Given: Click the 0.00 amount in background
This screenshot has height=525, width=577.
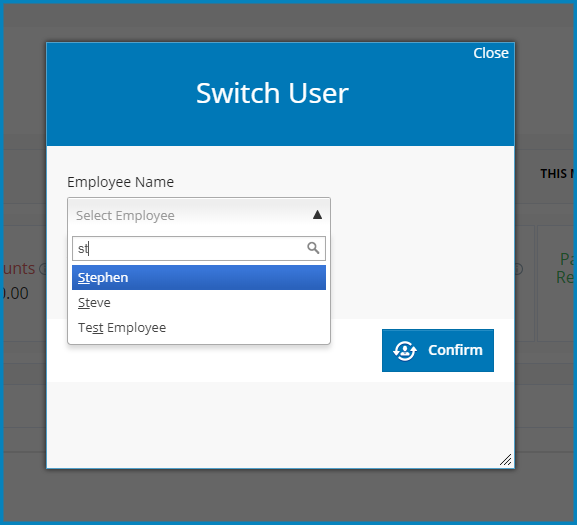Looking at the screenshot, I should click(15, 293).
